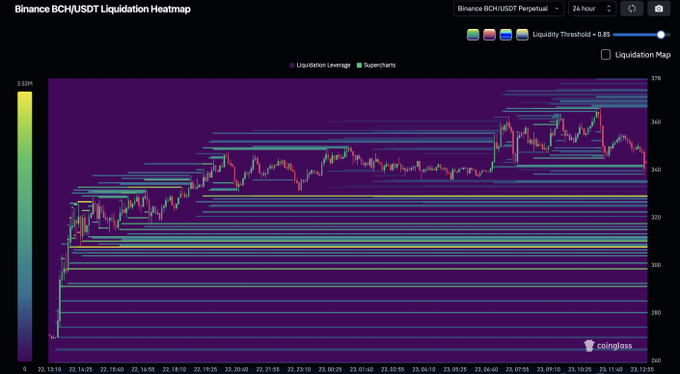Screen dimensions: 680x374
Task: Select the cyan-blue color scheme swatch
Action: pyautogui.click(x=506, y=35)
